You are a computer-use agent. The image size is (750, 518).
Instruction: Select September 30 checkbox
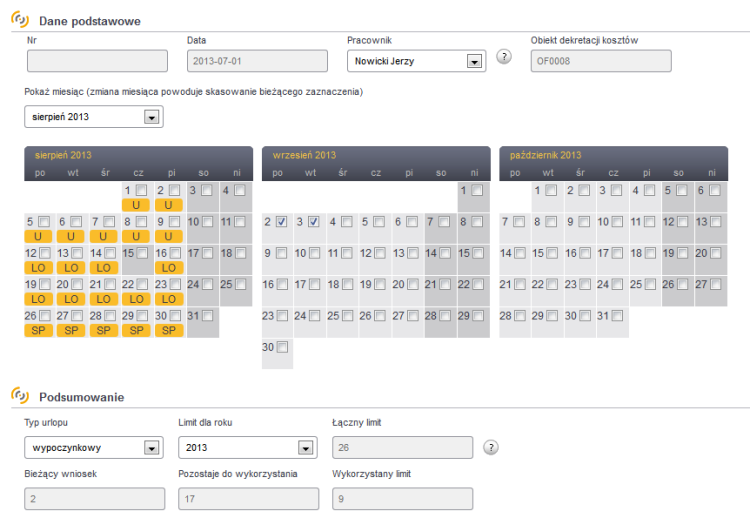tap(282, 347)
